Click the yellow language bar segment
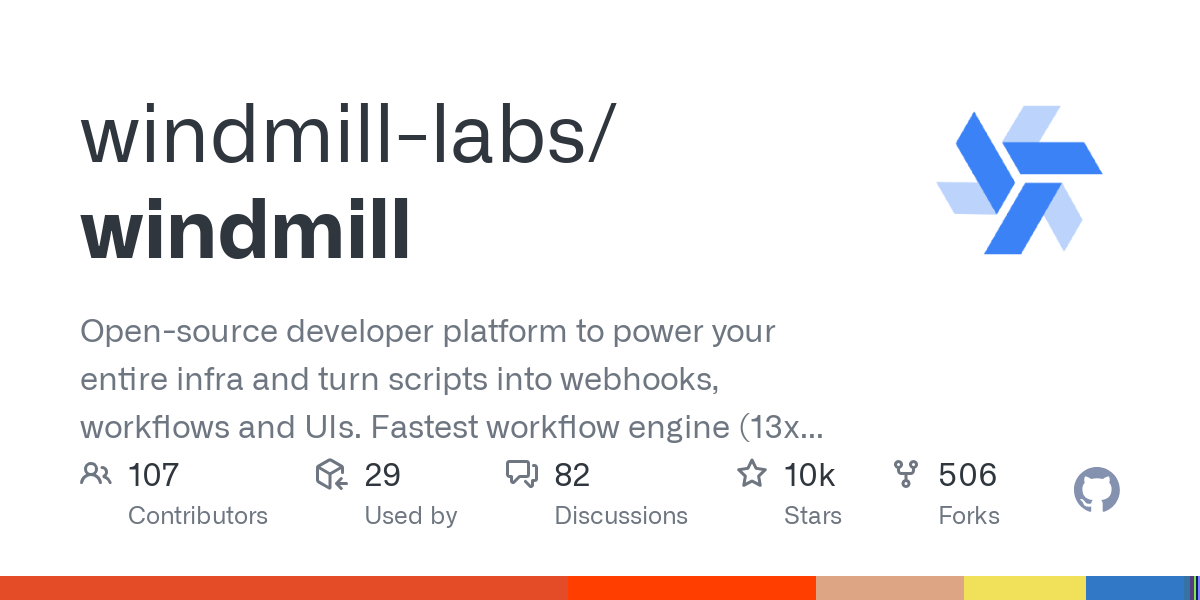Image resolution: width=1200 pixels, height=600 pixels. (1025, 588)
